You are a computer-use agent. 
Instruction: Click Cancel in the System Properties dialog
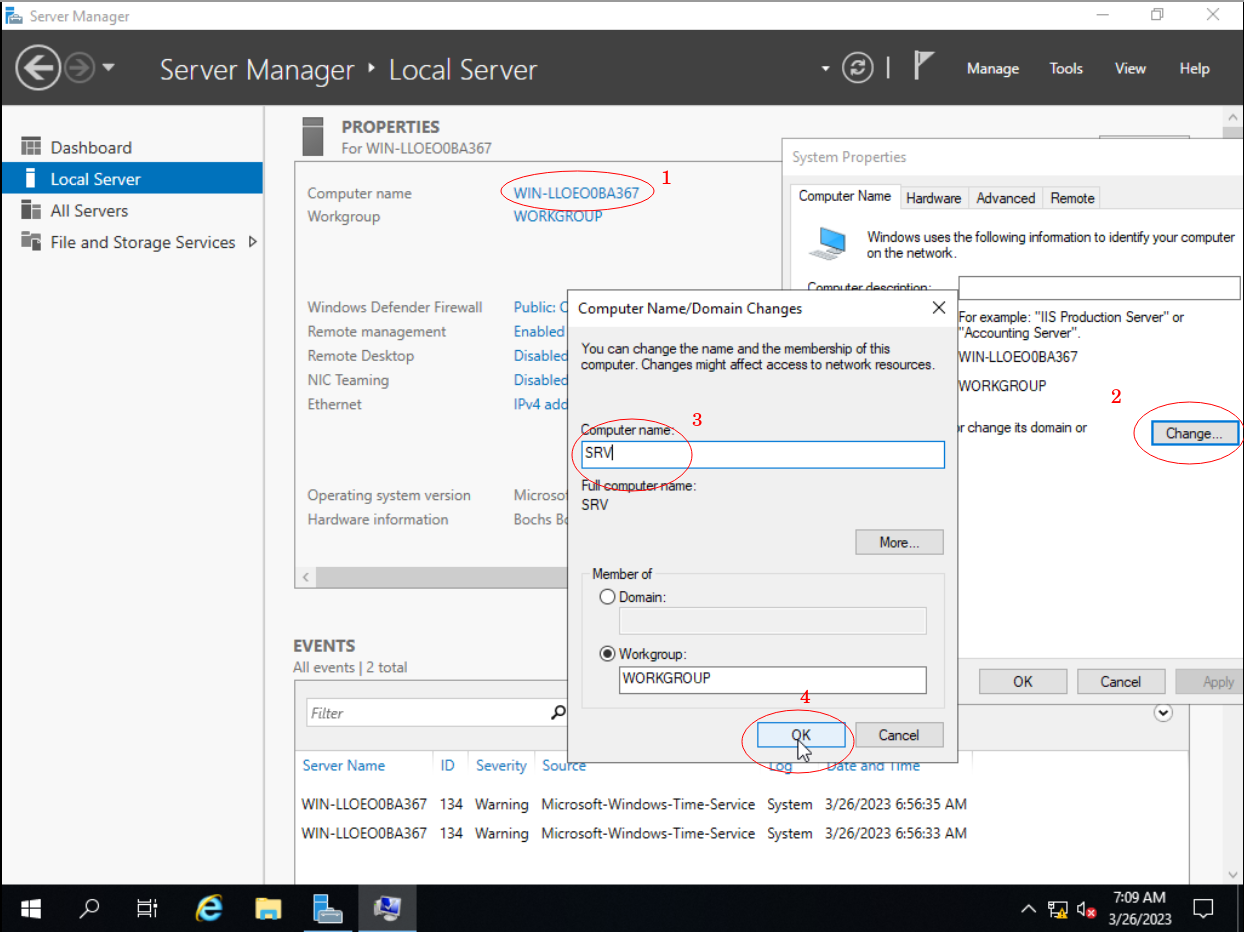coord(1121,681)
